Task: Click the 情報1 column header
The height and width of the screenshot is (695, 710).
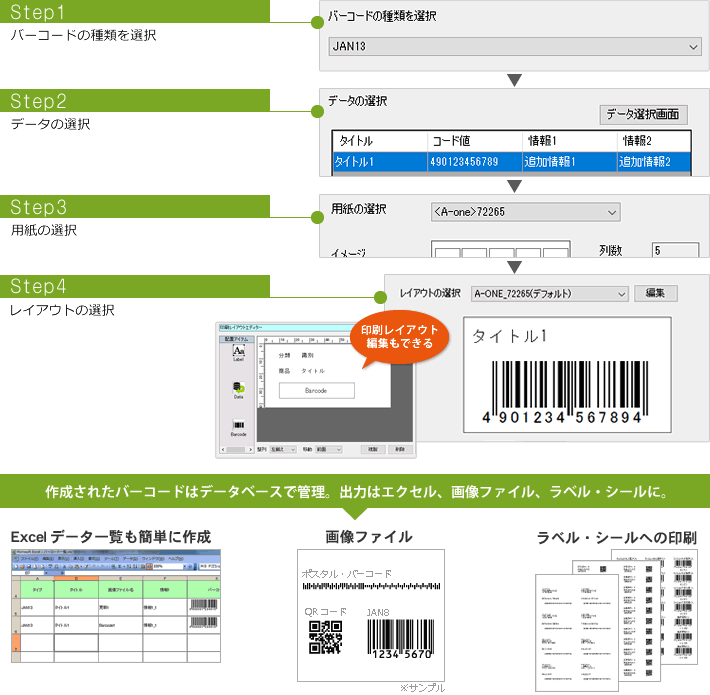Action: click(570, 141)
